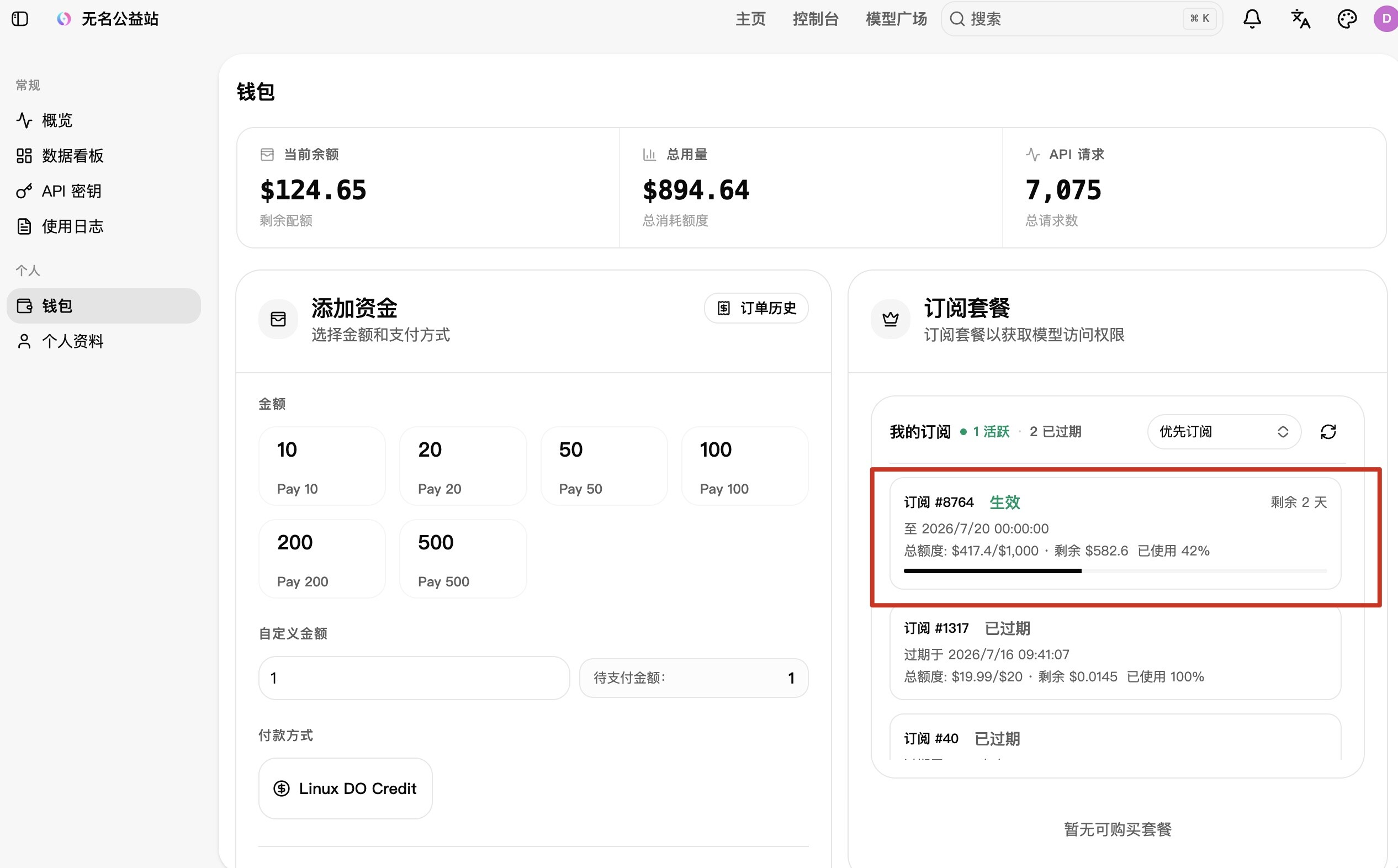
Task: Open 使用日志 in the sidebar
Action: 103,227
